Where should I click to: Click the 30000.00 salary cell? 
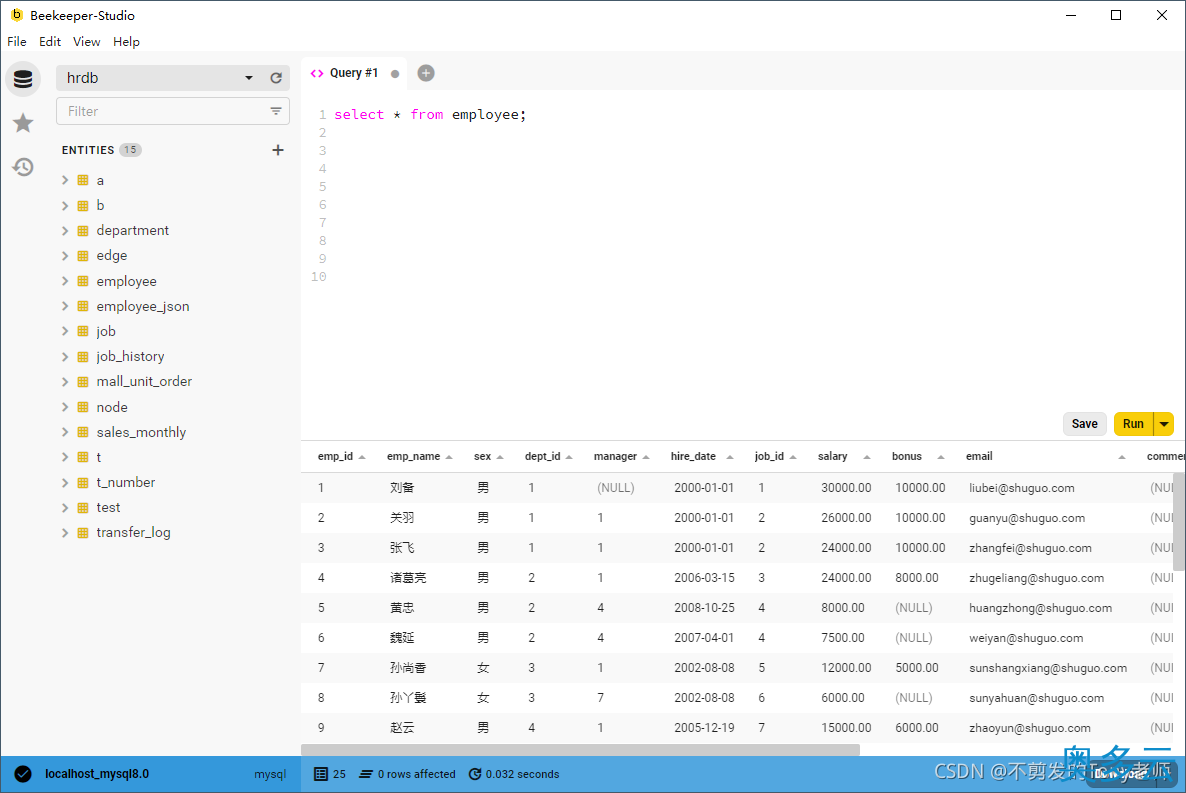846,488
